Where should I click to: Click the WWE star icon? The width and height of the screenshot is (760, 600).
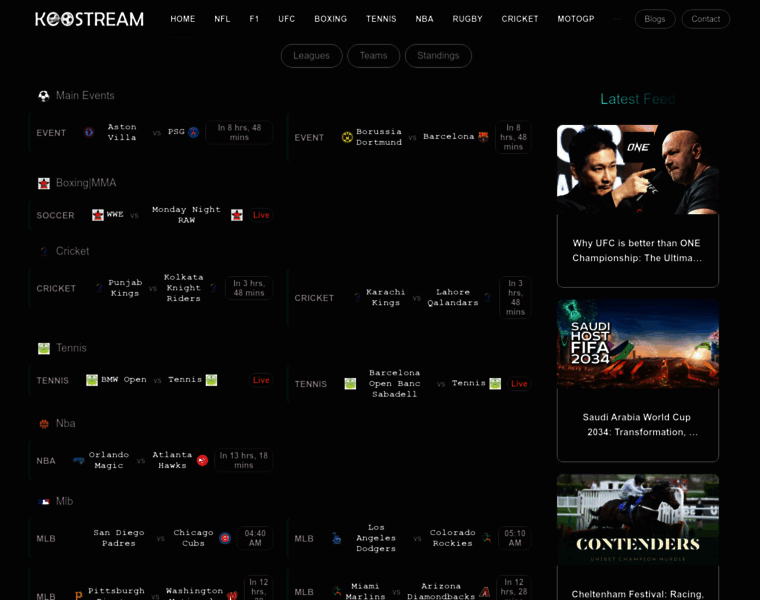[98, 215]
